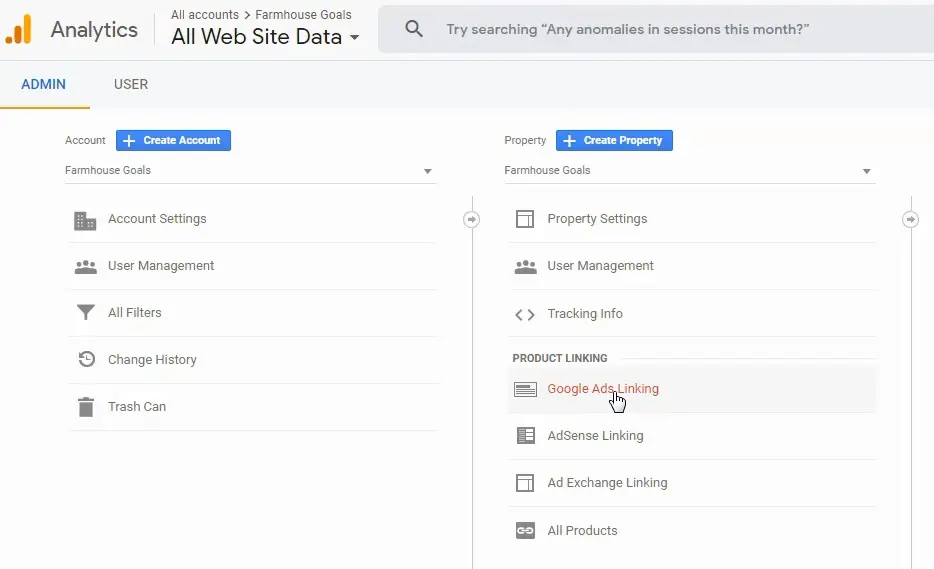
Task: Click the Change History clock icon
Action: click(x=86, y=359)
